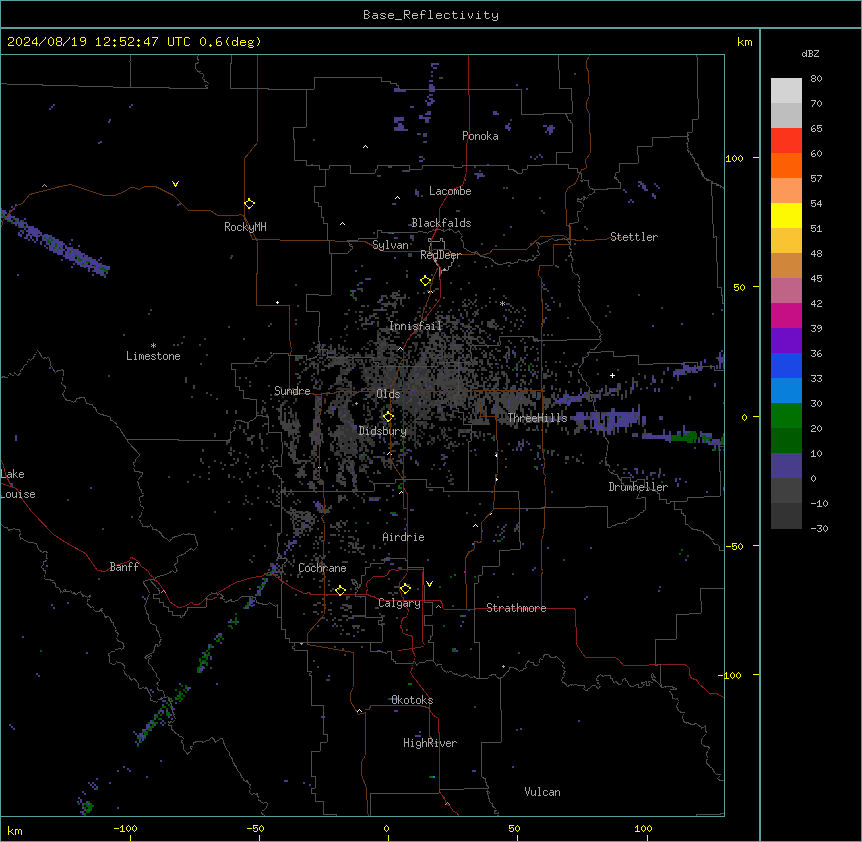This screenshot has height=842, width=862.
Task: Click the ThreeHills label
Action: tap(537, 418)
